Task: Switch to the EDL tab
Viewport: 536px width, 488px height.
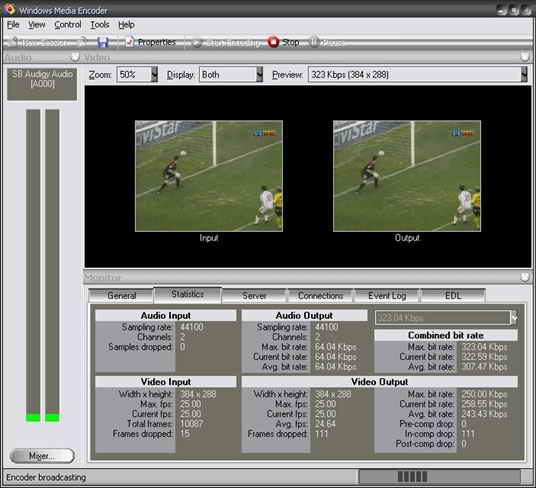Action: click(x=453, y=296)
